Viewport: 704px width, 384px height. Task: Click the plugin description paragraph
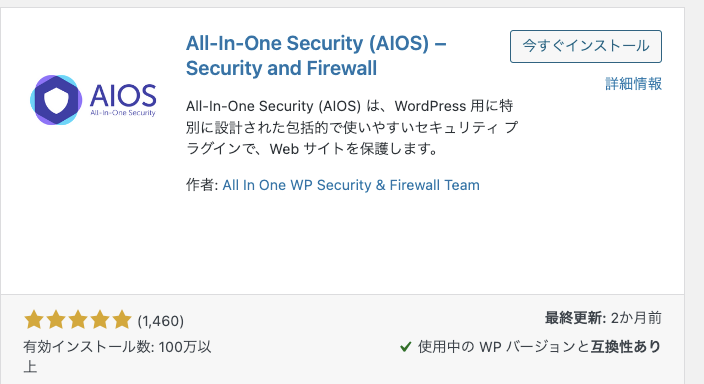(x=352, y=127)
